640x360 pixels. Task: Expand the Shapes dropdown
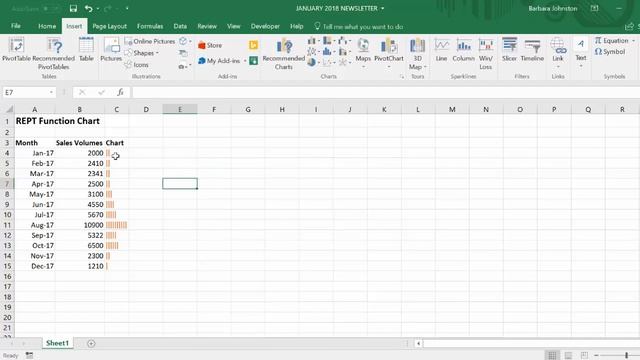click(157, 53)
